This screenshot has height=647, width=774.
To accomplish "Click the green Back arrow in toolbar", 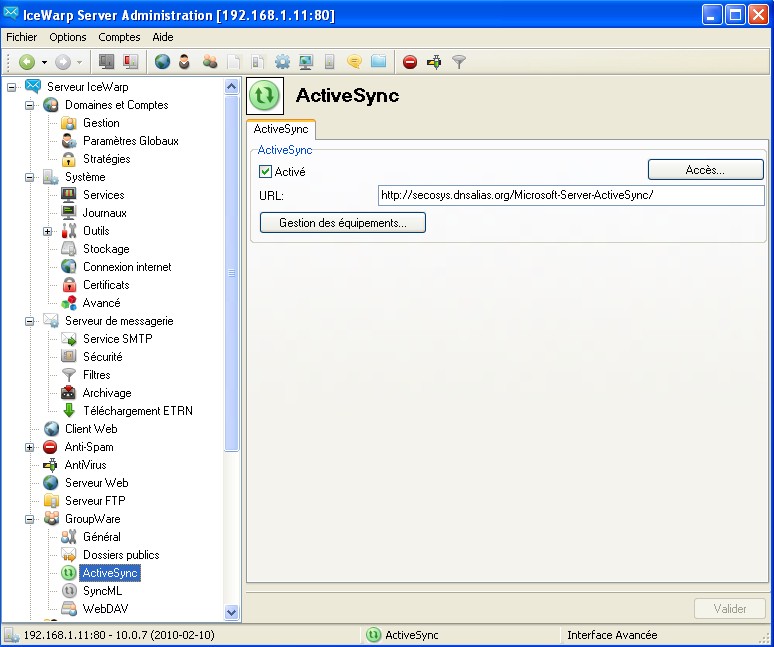I will (27, 62).
